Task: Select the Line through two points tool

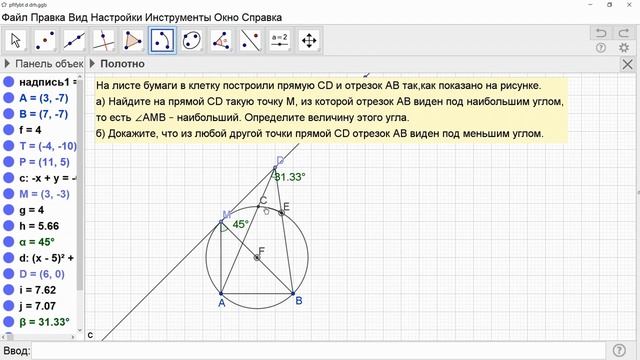Action: point(74,40)
